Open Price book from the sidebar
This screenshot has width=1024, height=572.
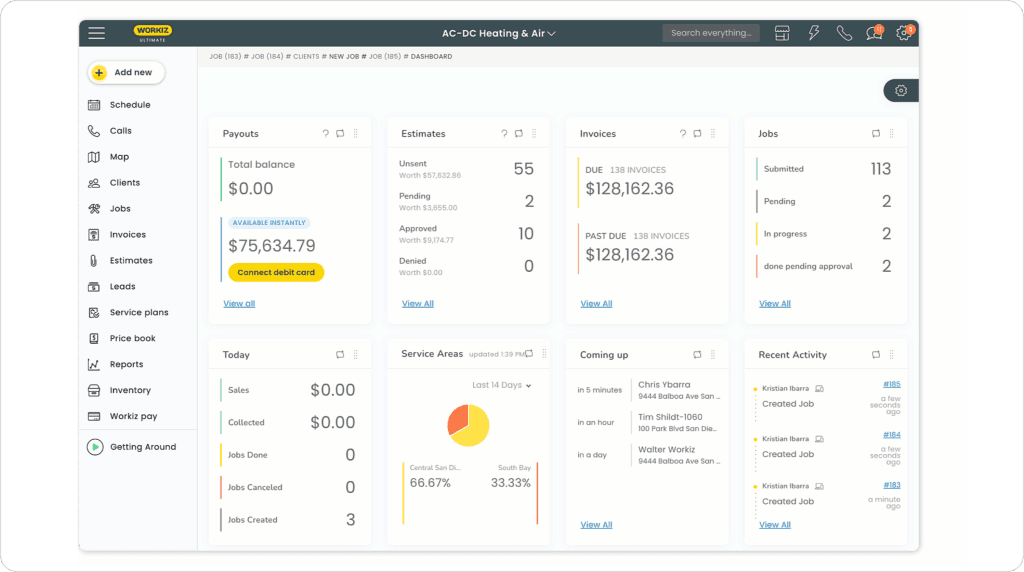pos(132,339)
